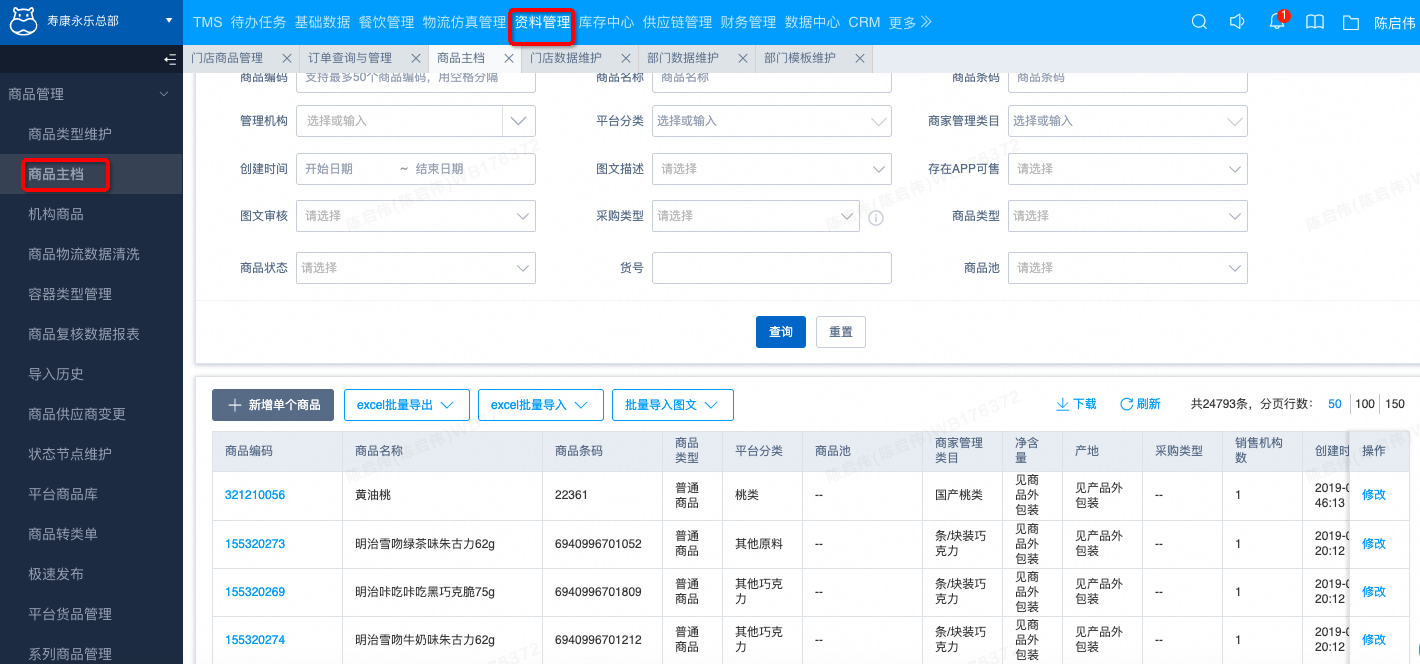Open product code 321210056 link
This screenshot has width=1420, height=664.
[255, 495]
